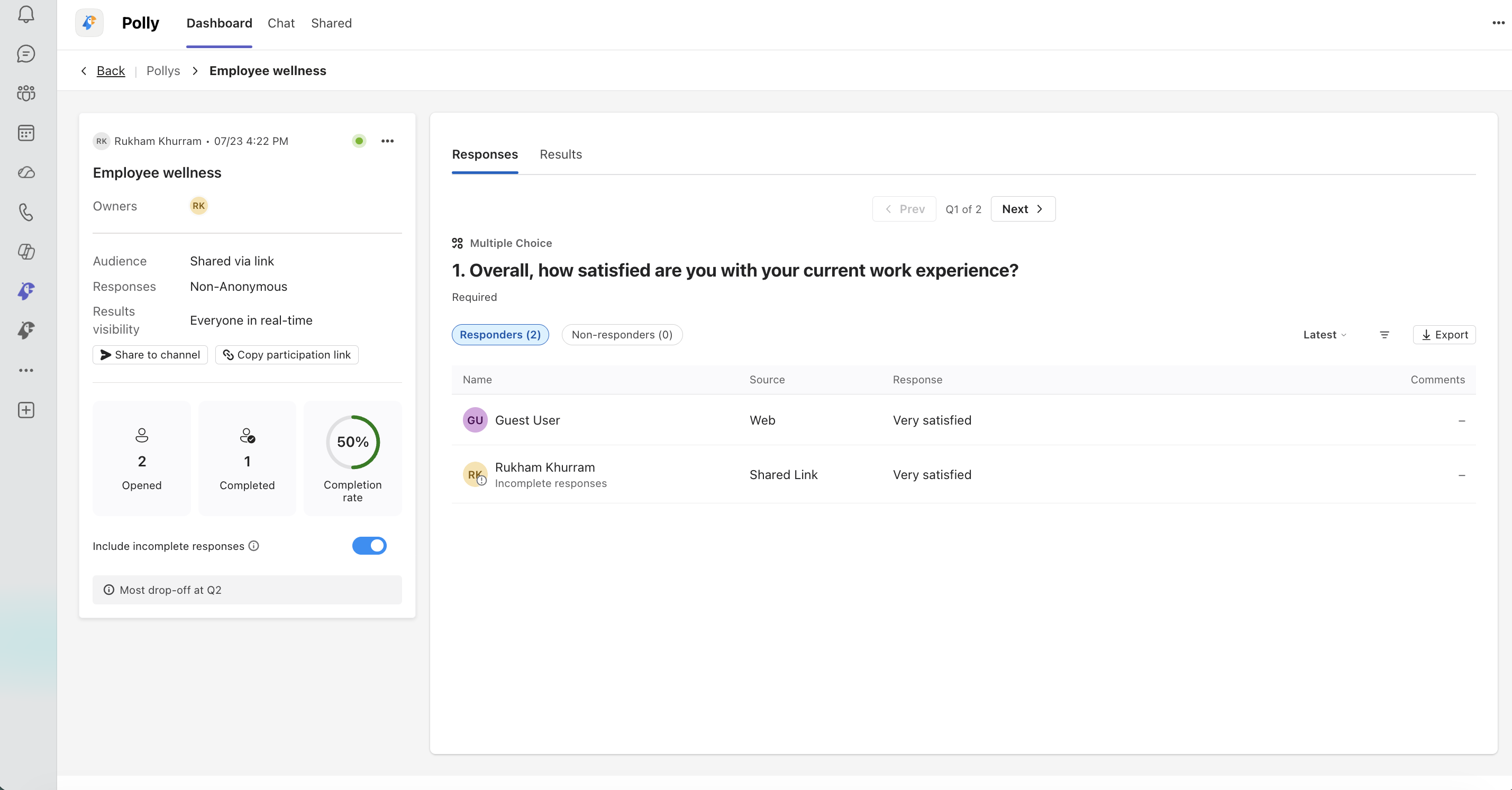Open the Calendar icon in sidebar

[x=26, y=133]
